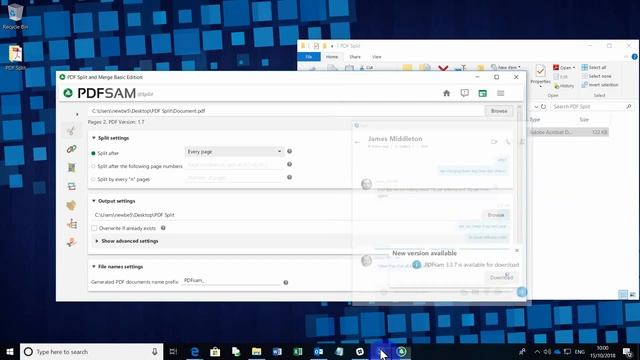Image resolution: width=640 pixels, height=360 pixels.
Task: Click Select none in Explorer ribbon
Action: click(596, 76)
